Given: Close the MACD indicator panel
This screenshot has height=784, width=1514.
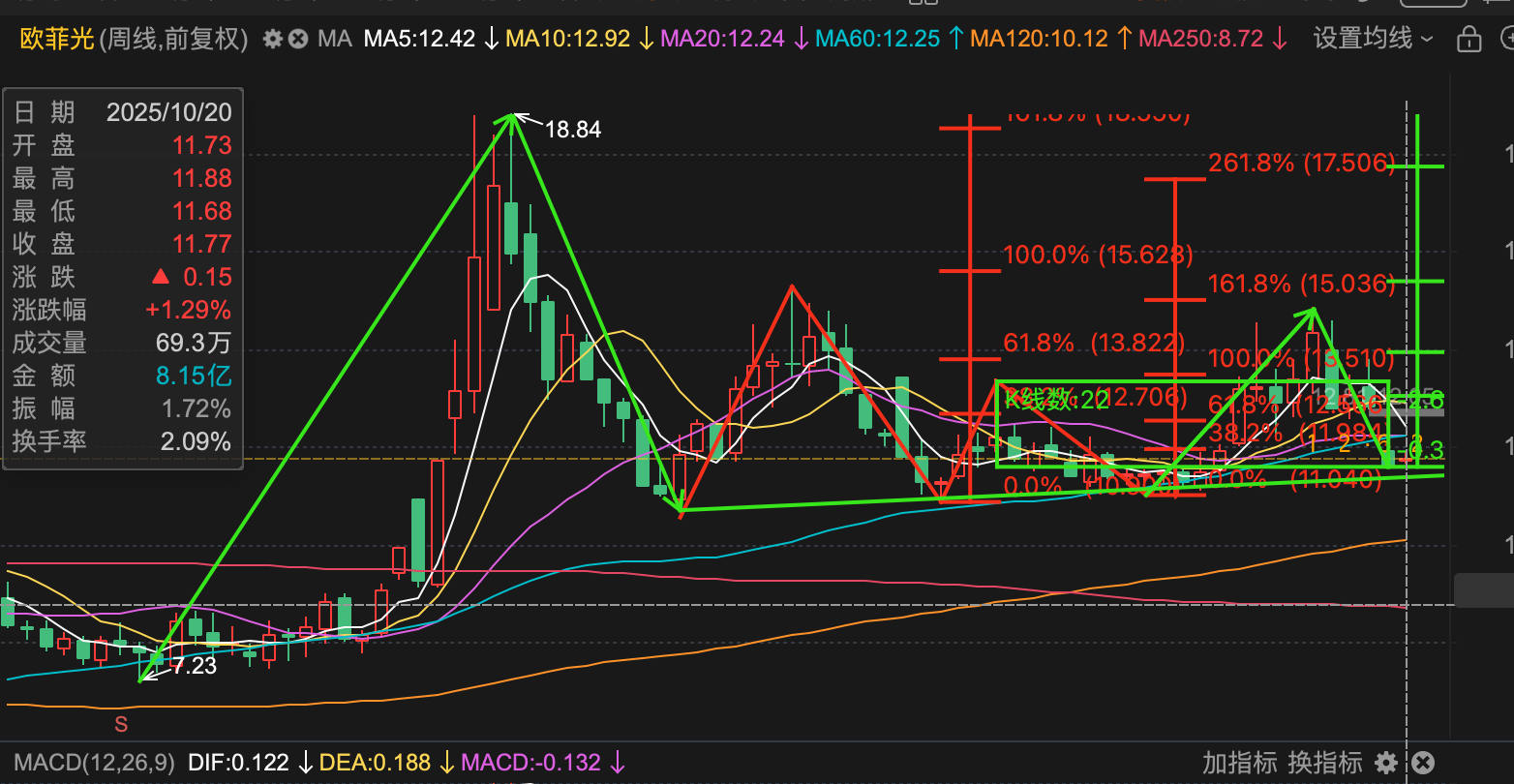Looking at the screenshot, I should 1422,763.
